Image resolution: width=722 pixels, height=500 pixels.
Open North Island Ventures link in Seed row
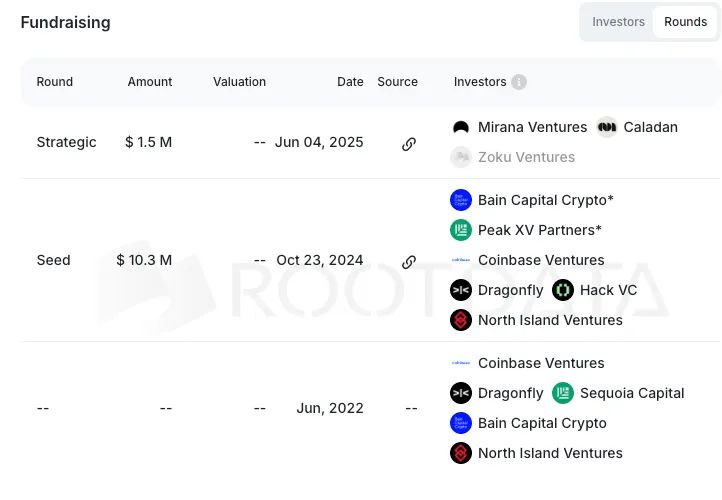pos(550,320)
